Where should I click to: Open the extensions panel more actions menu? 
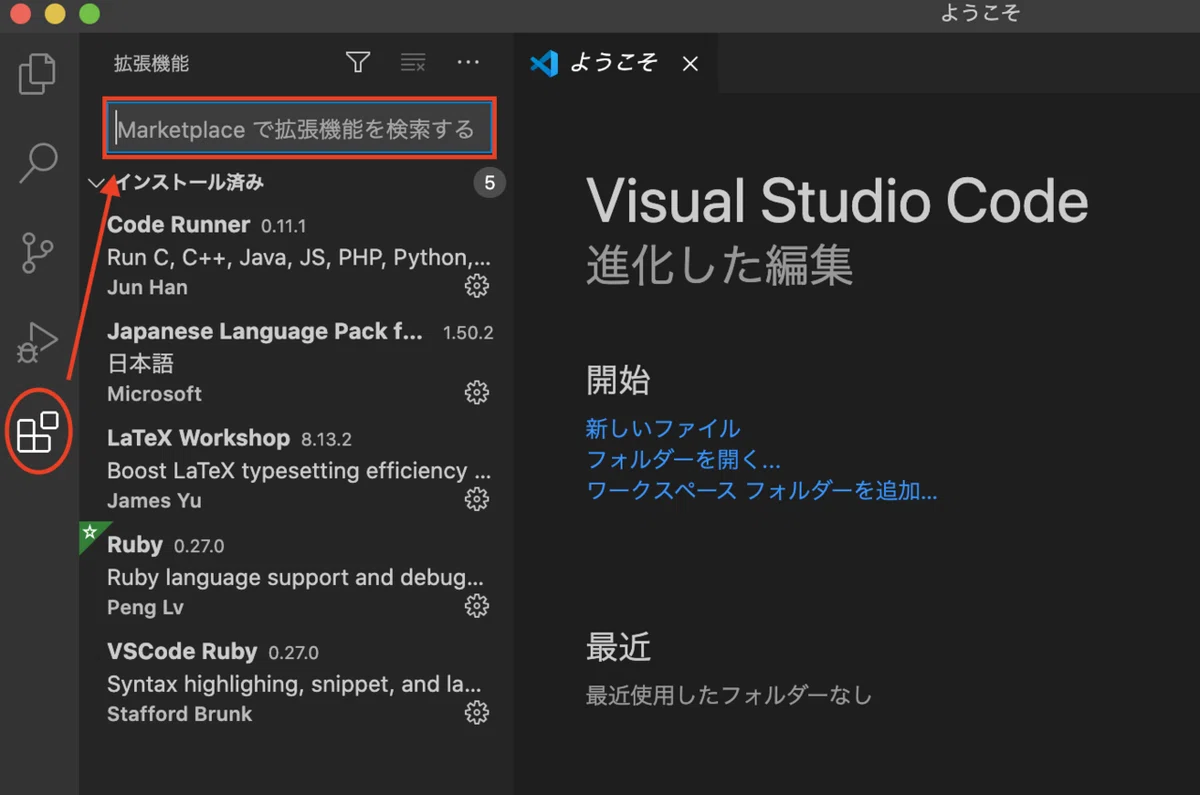pyautogui.click(x=468, y=63)
